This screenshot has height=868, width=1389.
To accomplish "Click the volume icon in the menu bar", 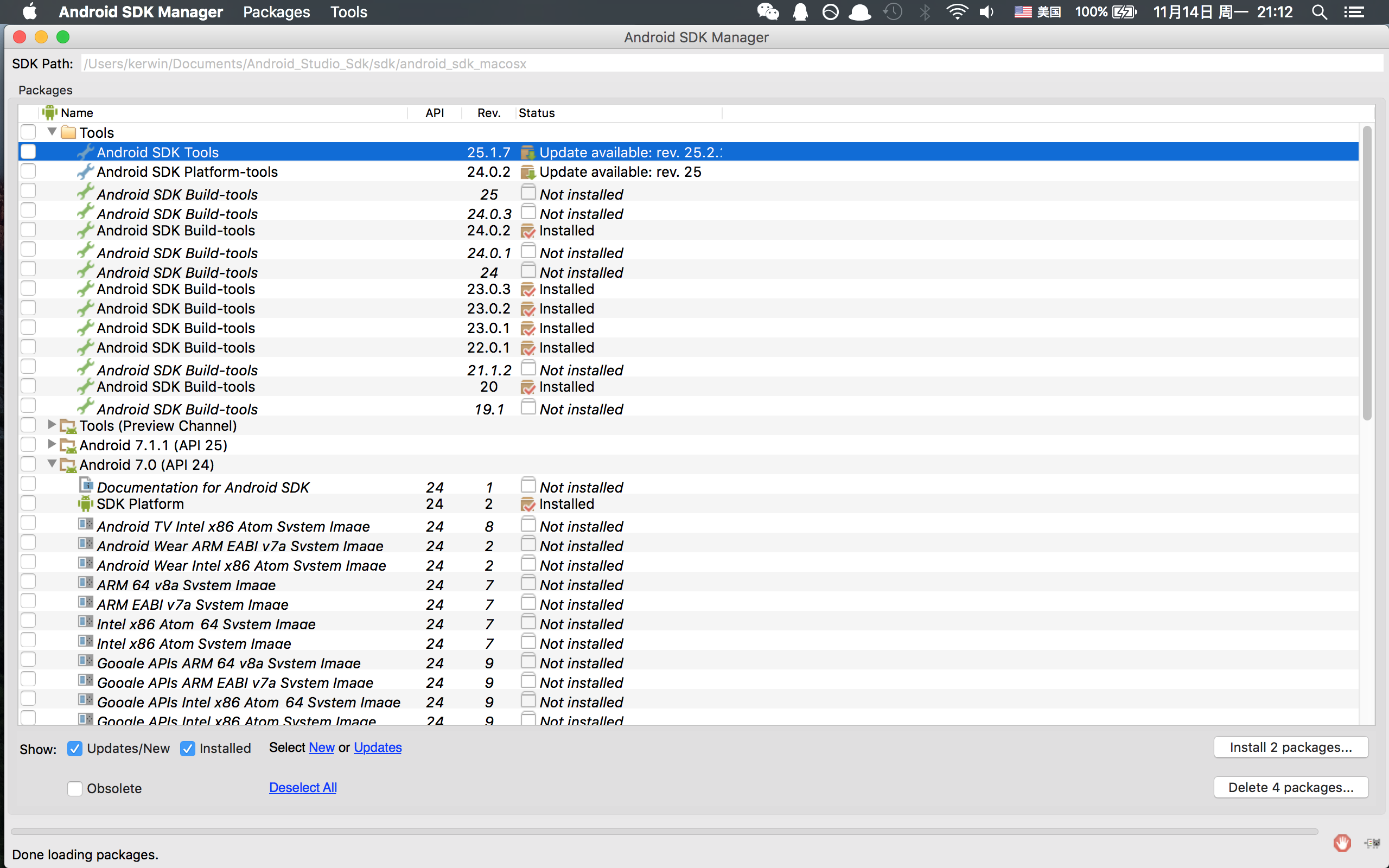I will pos(986,12).
